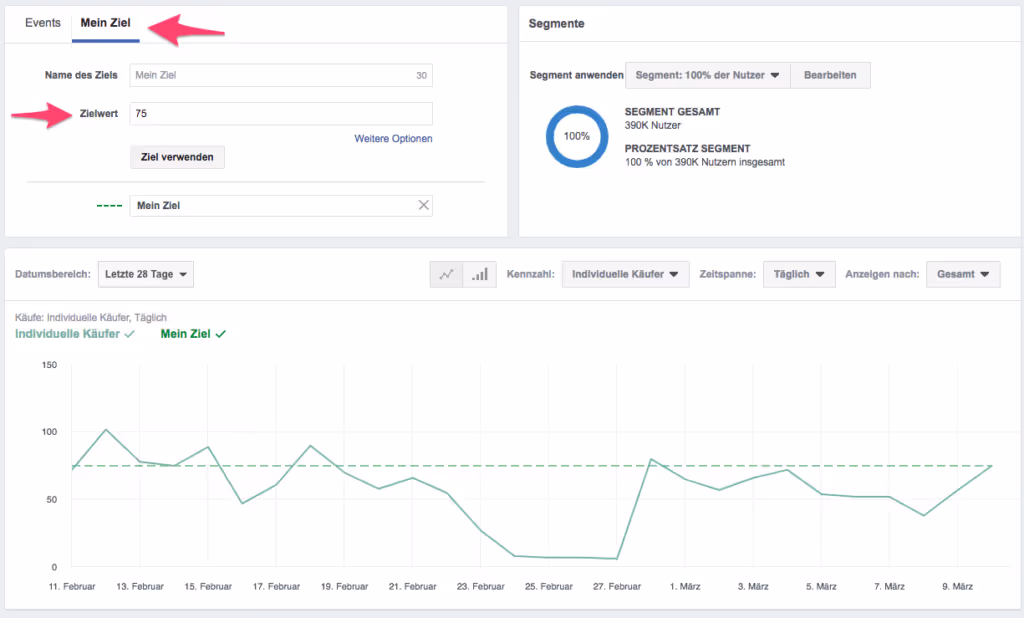The image size is (1024, 618).
Task: Open the Individuelle Käufer Kennzahl dropdown
Action: tap(625, 274)
